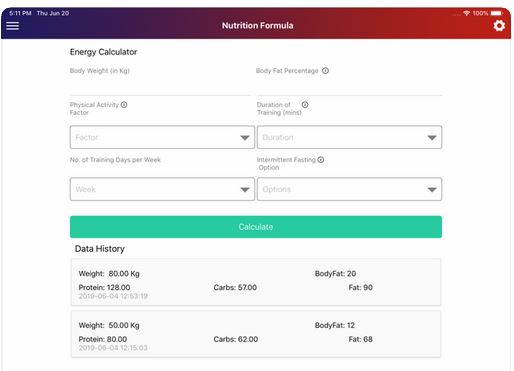Open settings via gear icon
514x371 pixels.
[x=499, y=26]
